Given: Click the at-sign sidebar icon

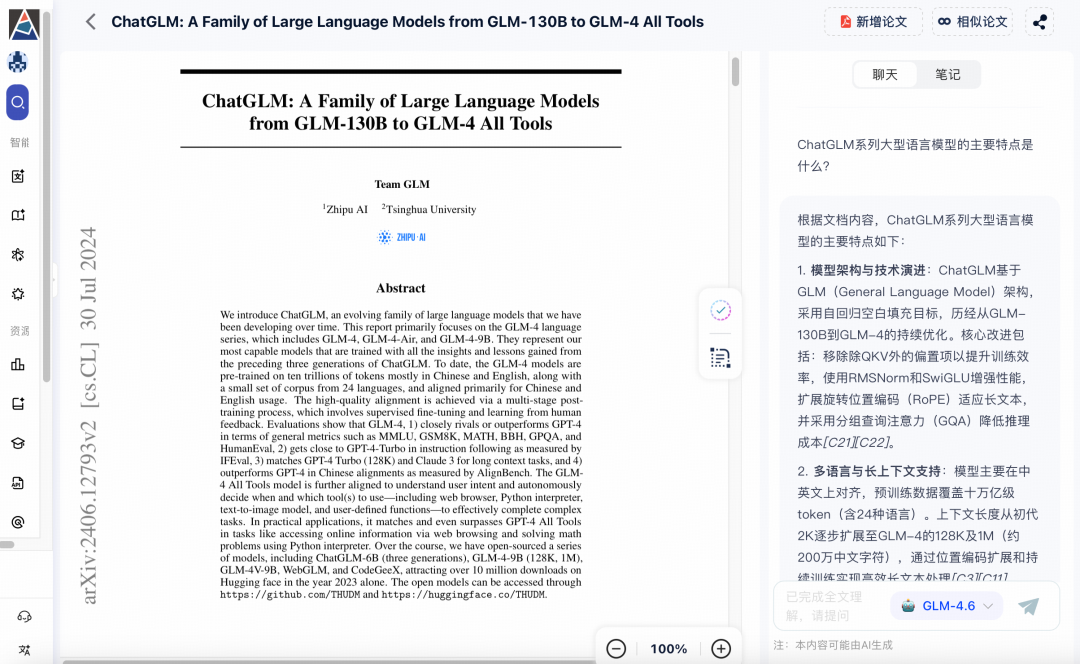Looking at the screenshot, I should click(x=18, y=522).
